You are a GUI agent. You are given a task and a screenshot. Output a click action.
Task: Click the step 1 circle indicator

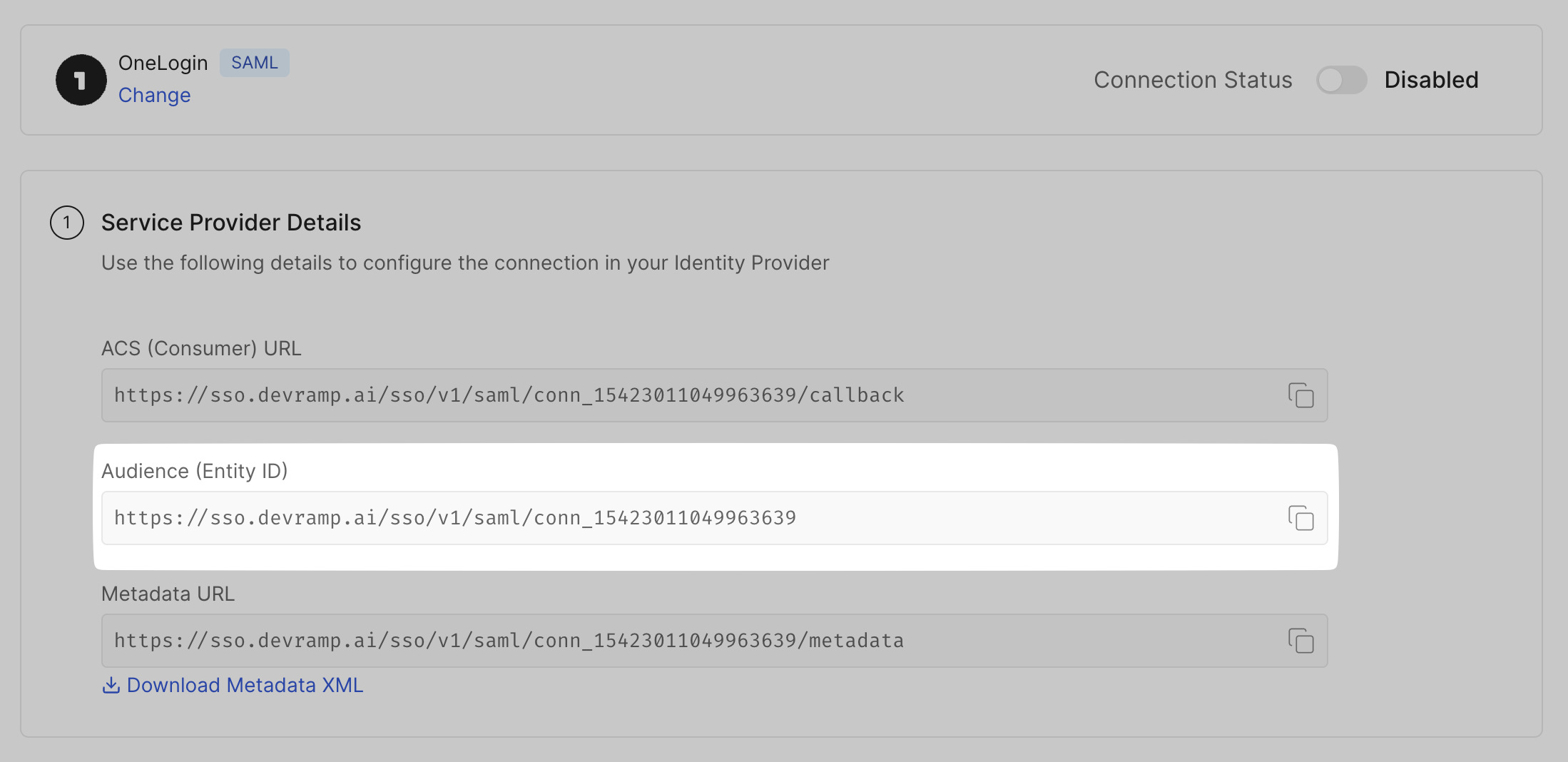tap(66, 223)
